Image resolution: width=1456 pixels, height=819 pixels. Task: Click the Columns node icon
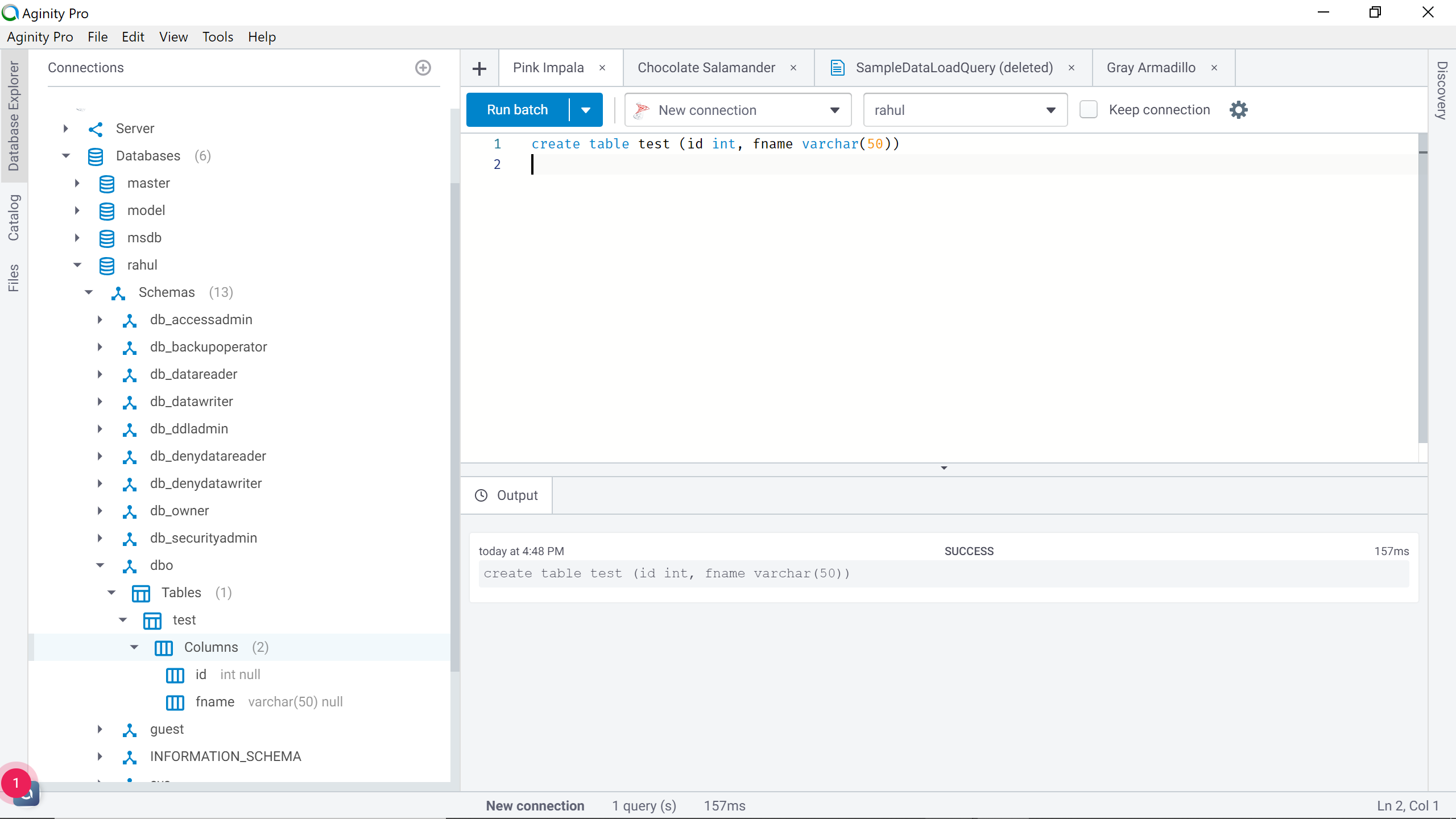point(163,648)
